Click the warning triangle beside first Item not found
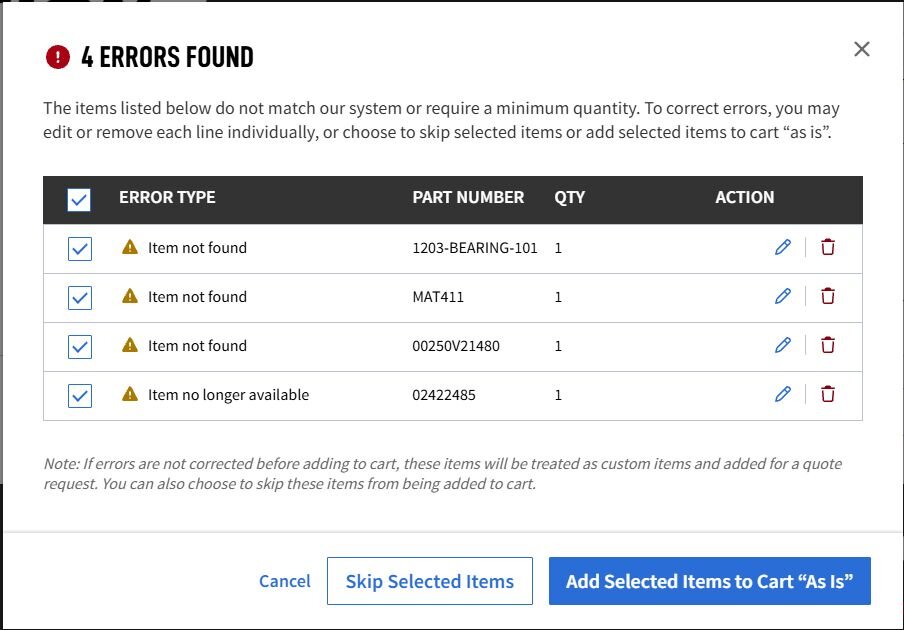This screenshot has width=904, height=630. click(x=130, y=246)
